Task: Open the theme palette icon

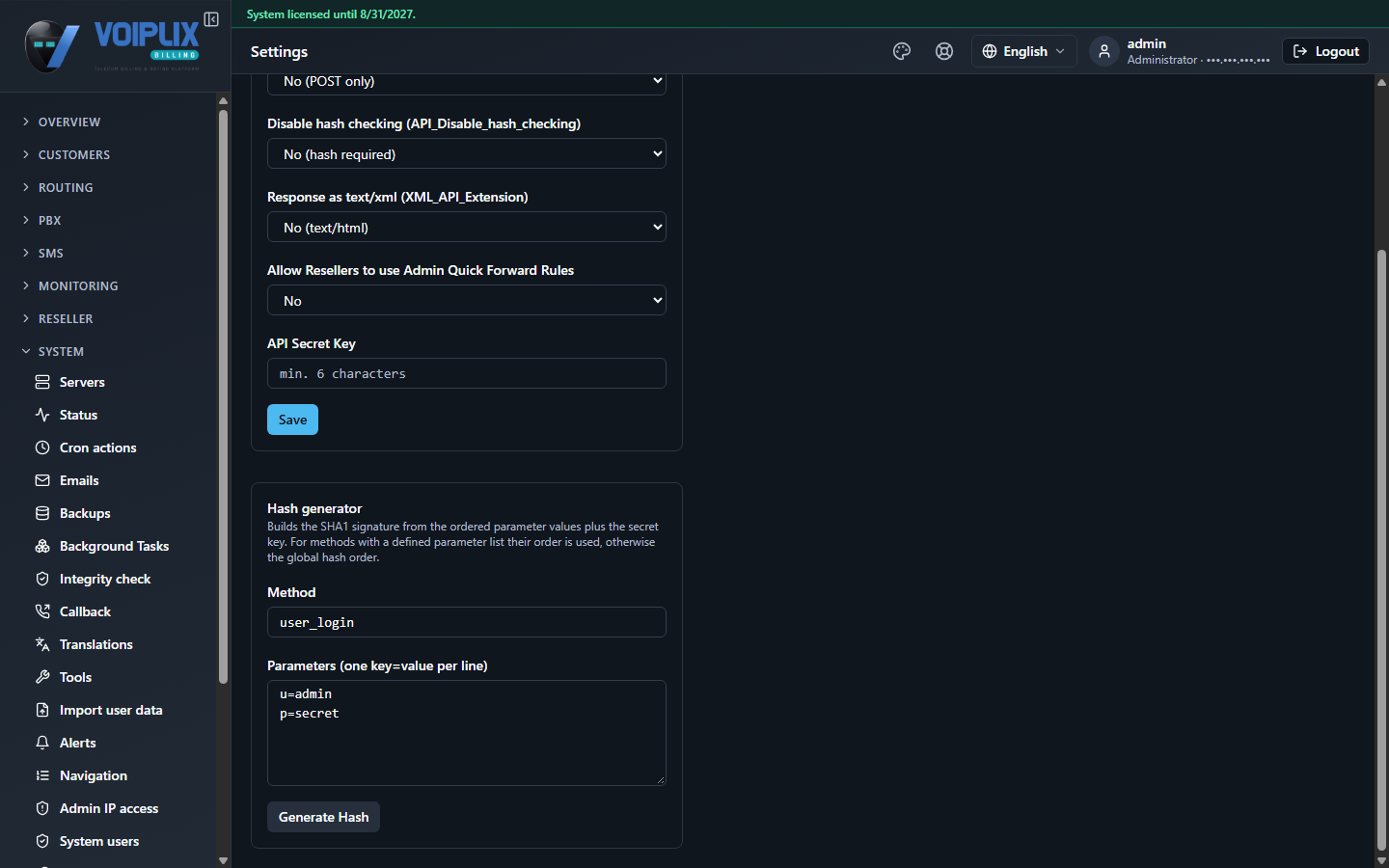Action: coord(902,51)
